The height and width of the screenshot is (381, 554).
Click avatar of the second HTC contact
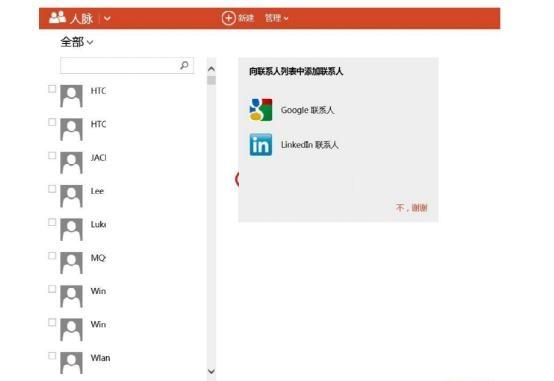click(x=71, y=129)
